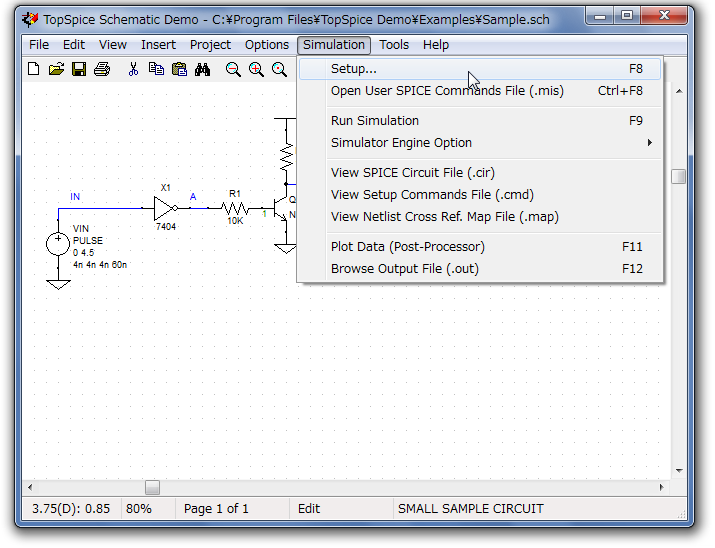
Task: Expand Simulator Engine Option submenu
Action: point(480,143)
